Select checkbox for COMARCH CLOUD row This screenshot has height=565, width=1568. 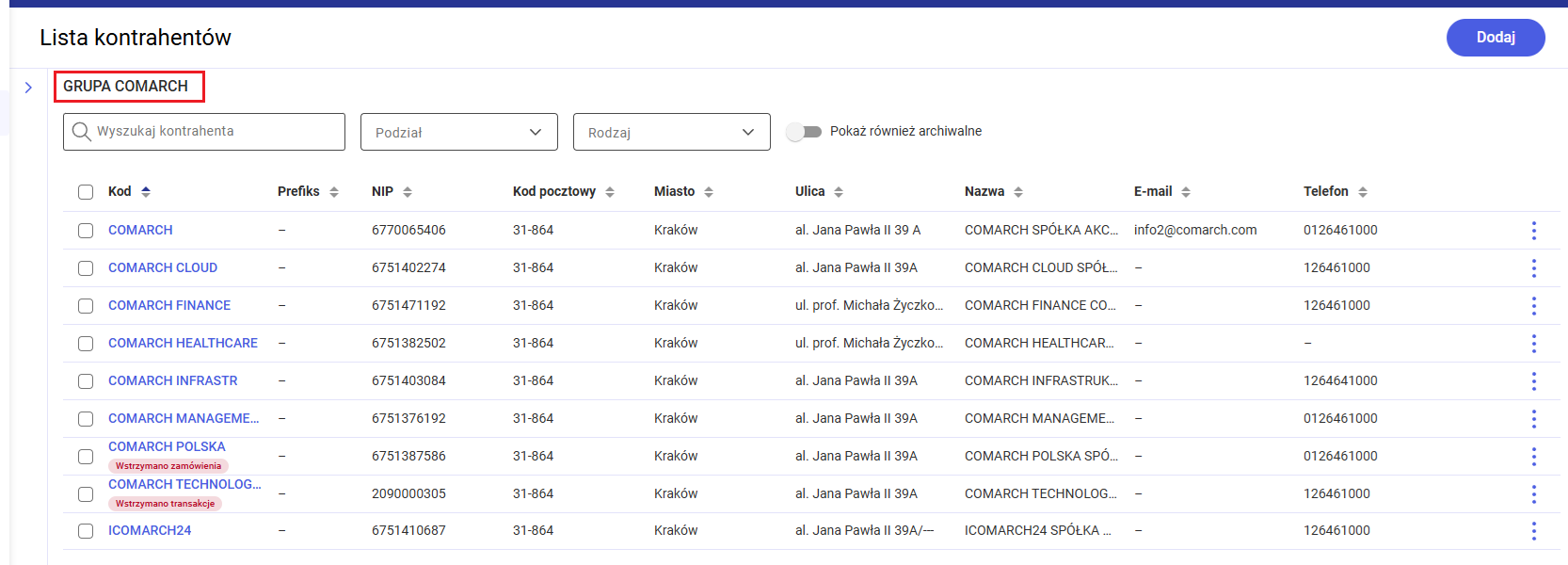[86, 268]
